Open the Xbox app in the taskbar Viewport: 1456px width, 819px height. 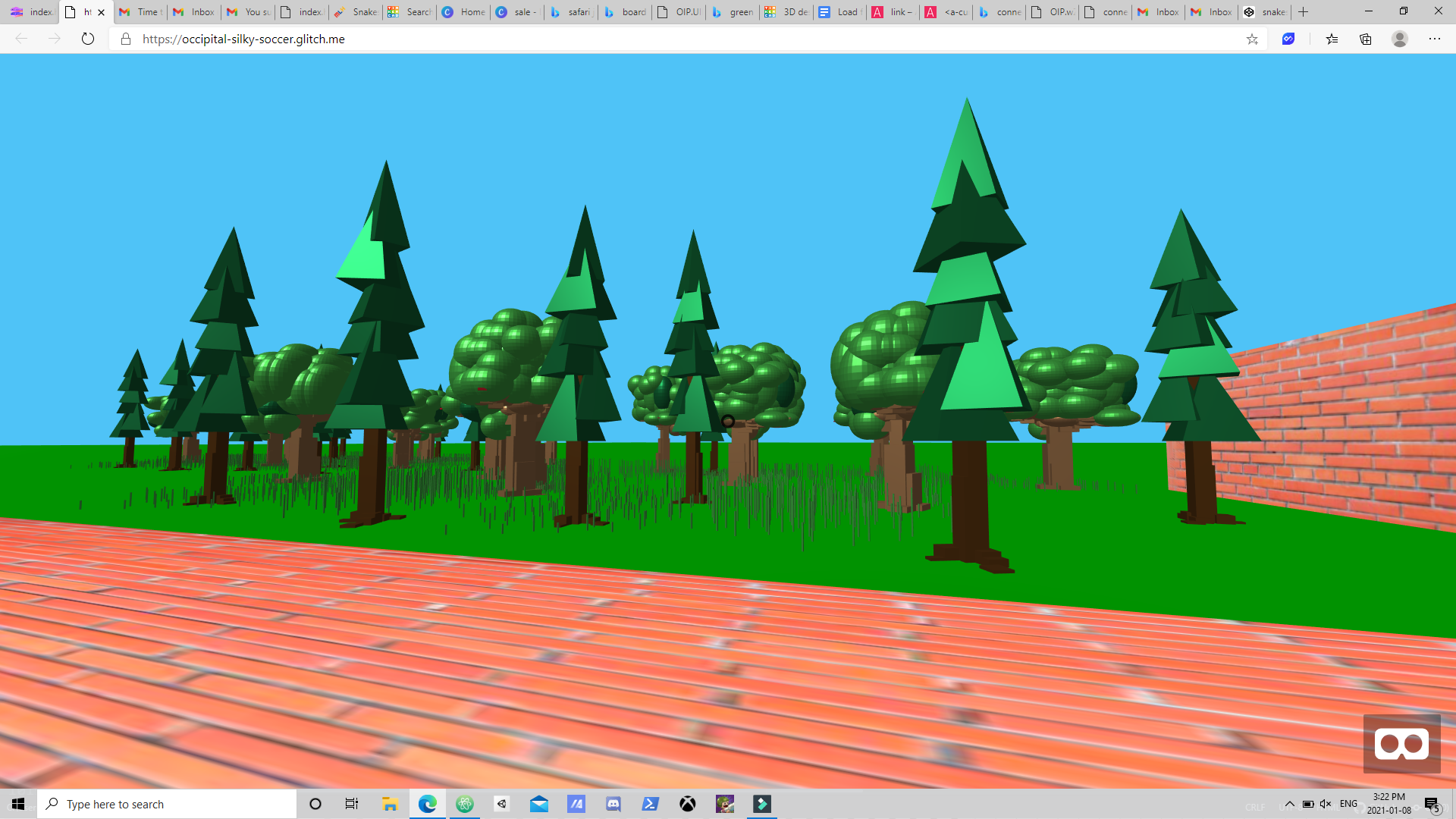click(x=688, y=804)
